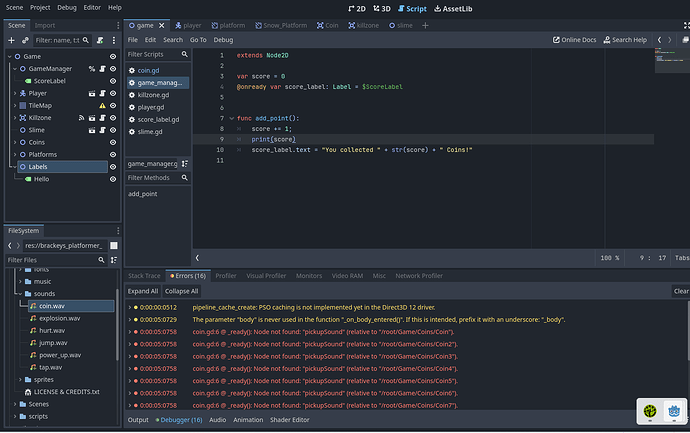This screenshot has height=433, width=690.
Task: Open Slime scene in editor icon
Action: [92, 130]
